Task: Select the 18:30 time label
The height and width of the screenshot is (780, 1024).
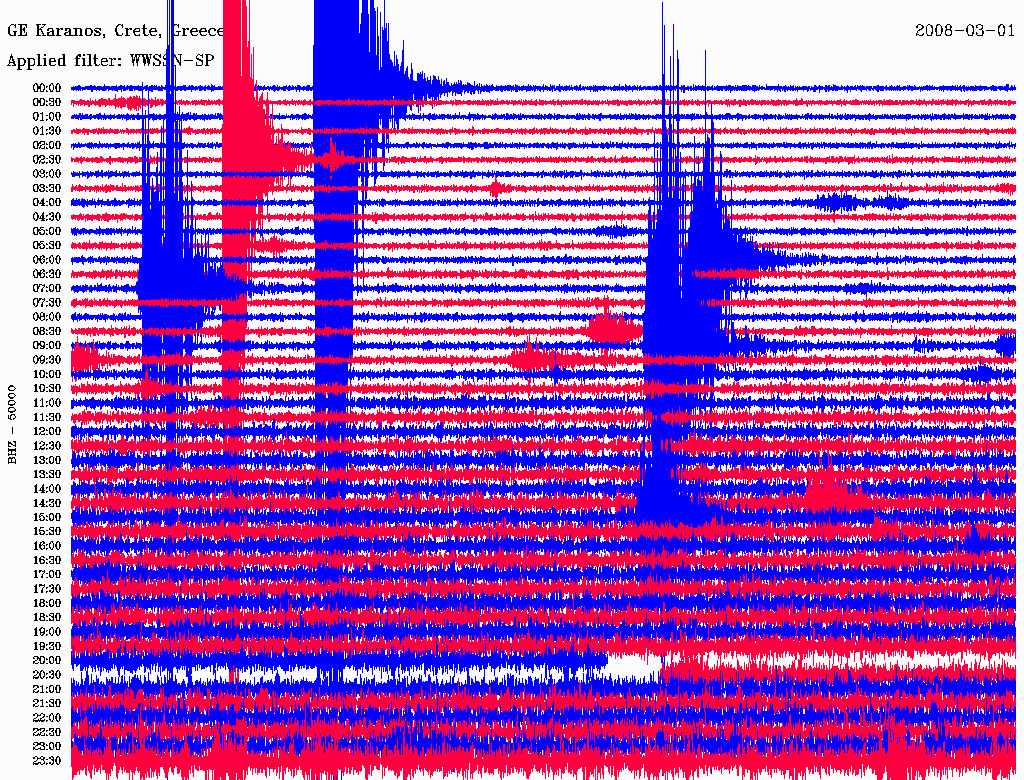Action: (47, 618)
